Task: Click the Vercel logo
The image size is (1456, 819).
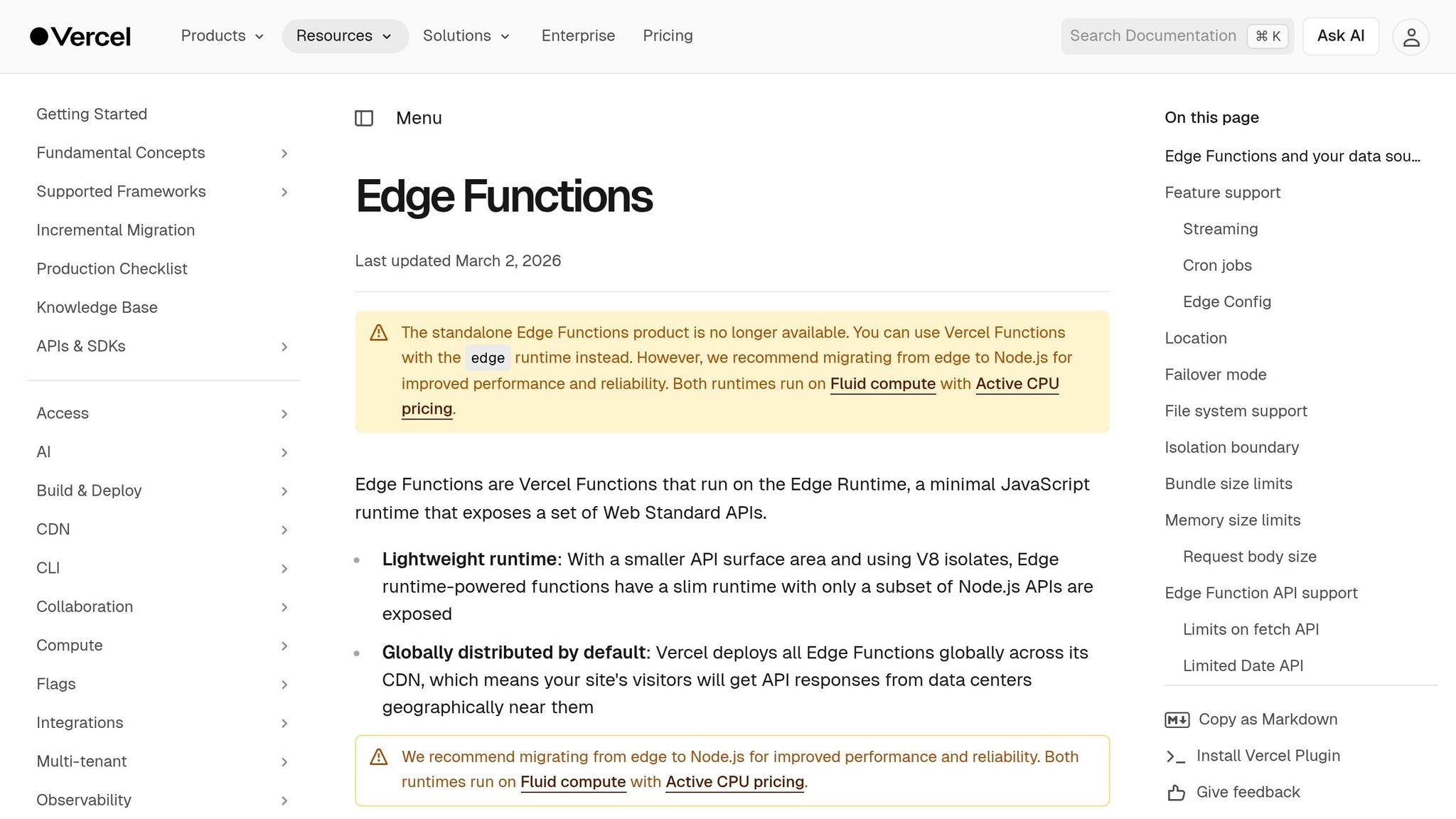Action: coord(80,36)
